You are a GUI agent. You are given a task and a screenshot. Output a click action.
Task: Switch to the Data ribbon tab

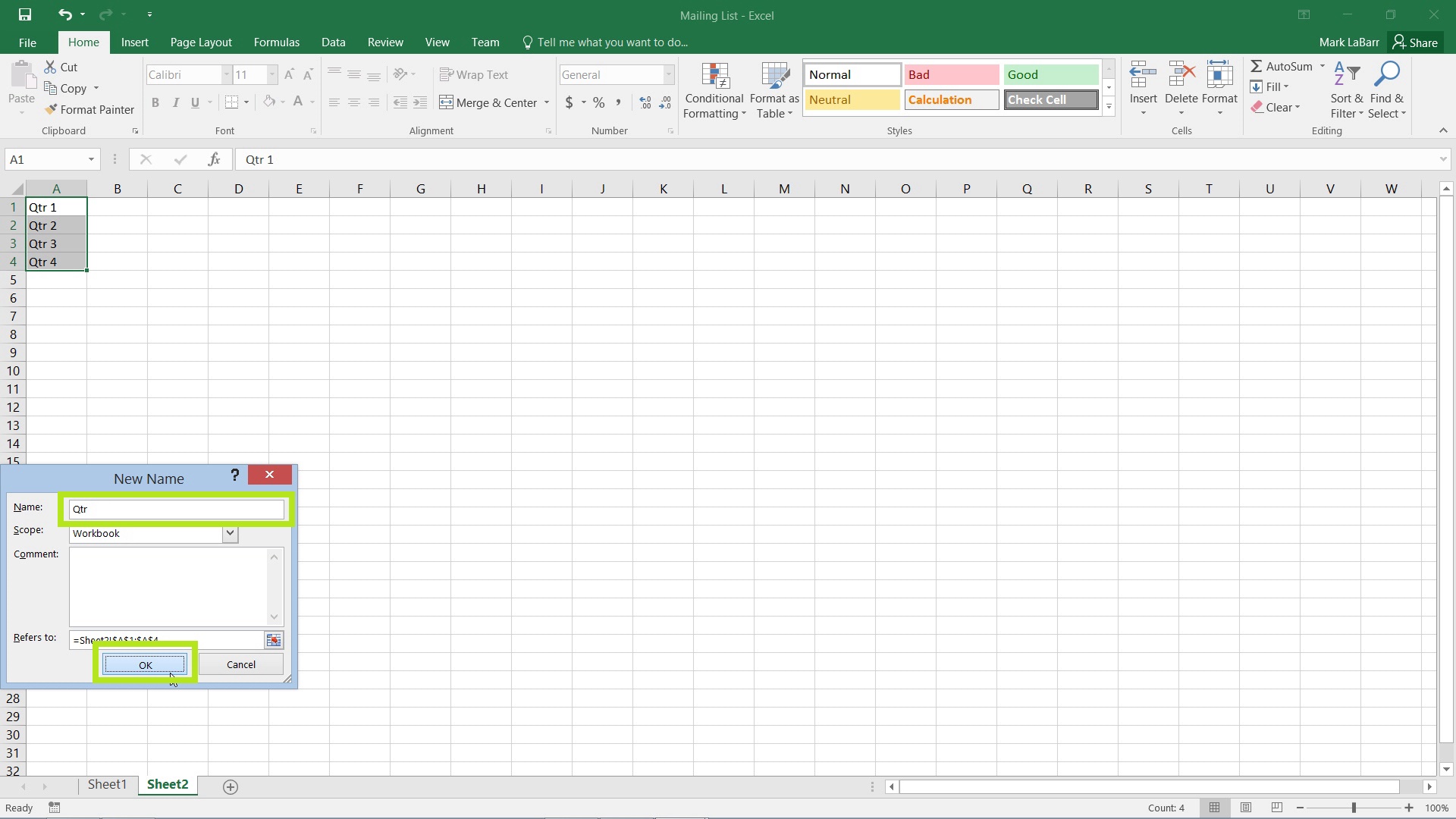tap(333, 42)
